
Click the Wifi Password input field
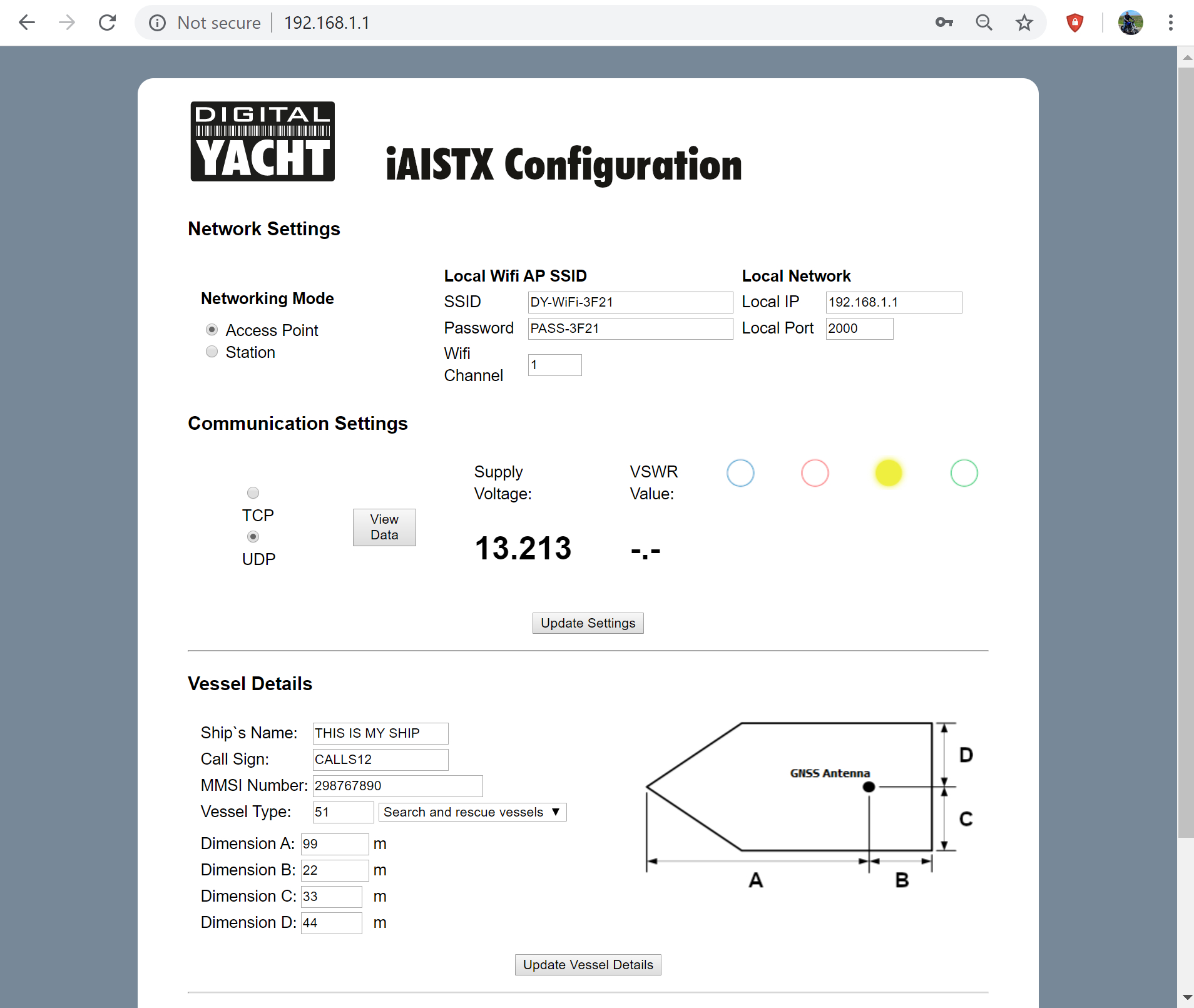click(630, 328)
